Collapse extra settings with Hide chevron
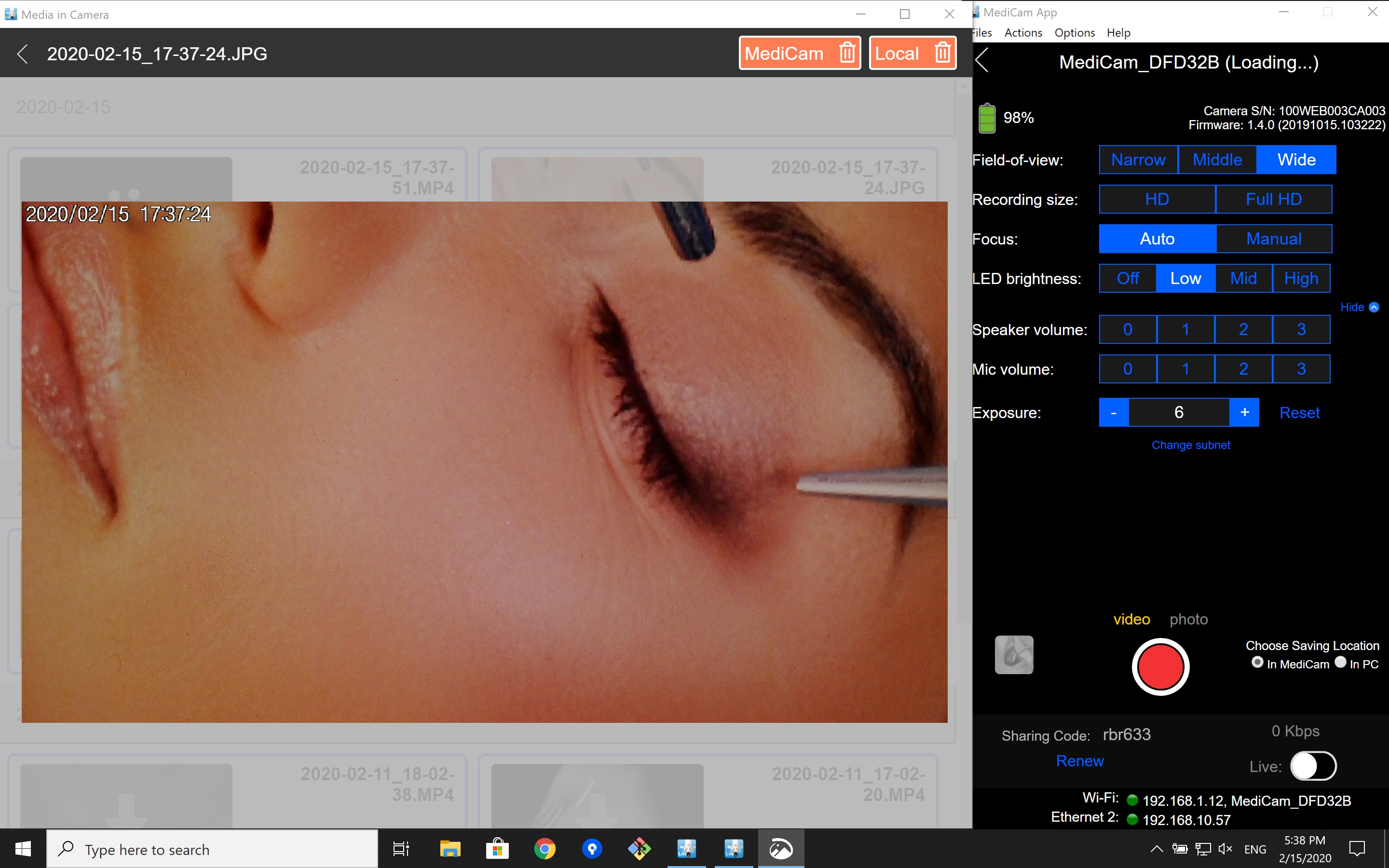 coord(1374,307)
